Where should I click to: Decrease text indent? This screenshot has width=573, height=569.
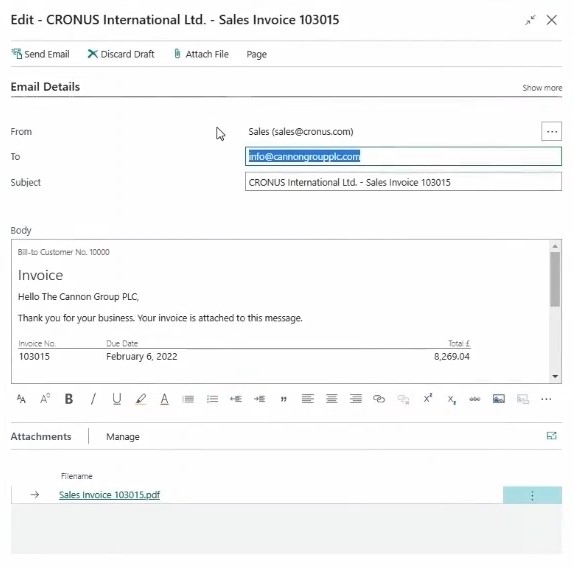pyautogui.click(x=236, y=399)
